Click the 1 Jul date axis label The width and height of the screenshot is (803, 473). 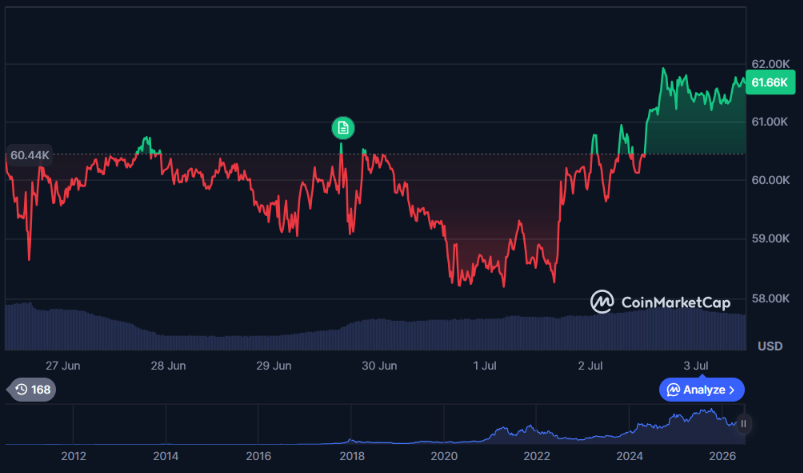tap(484, 366)
